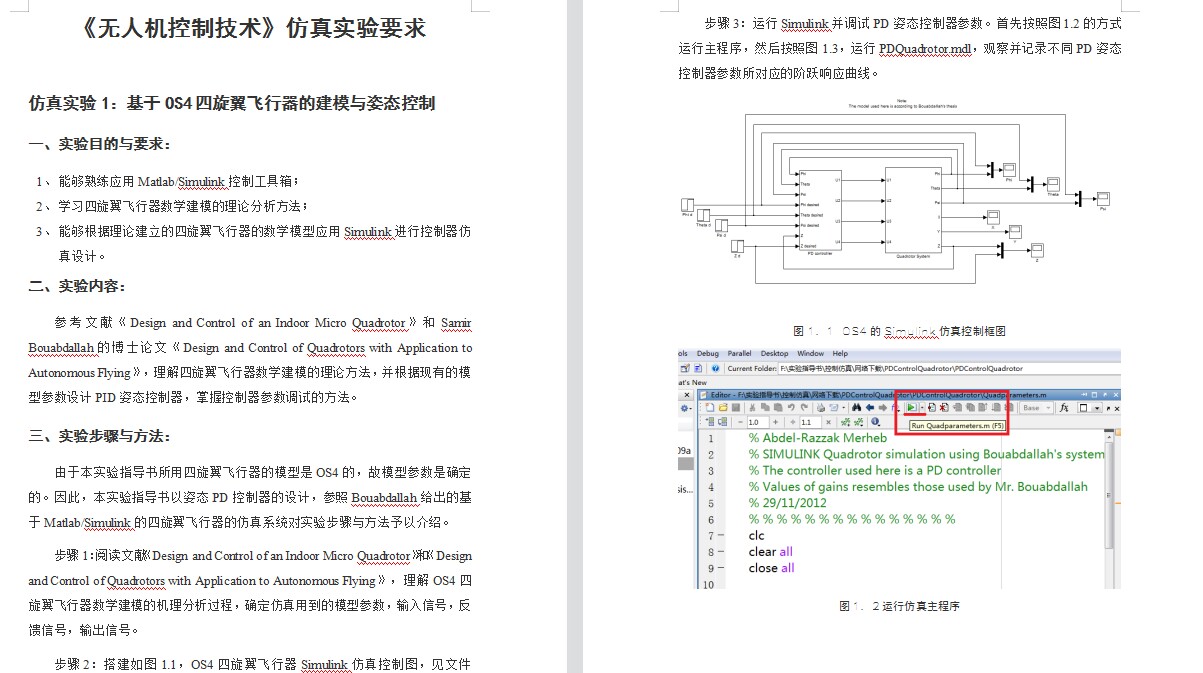Click the heading 仿真实验 1：基于 OS4 四旋翼飞行器的建模与姿态控制
The width and height of the screenshot is (1203, 673).
[x=231, y=103]
